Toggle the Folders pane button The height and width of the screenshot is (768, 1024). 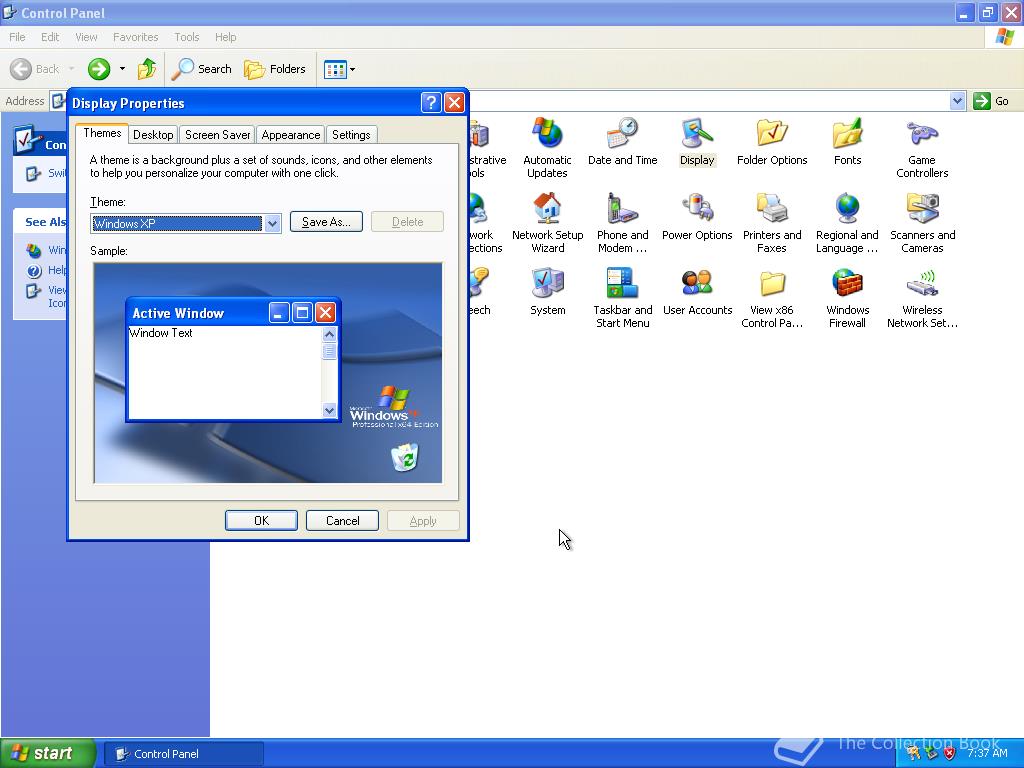(x=275, y=69)
